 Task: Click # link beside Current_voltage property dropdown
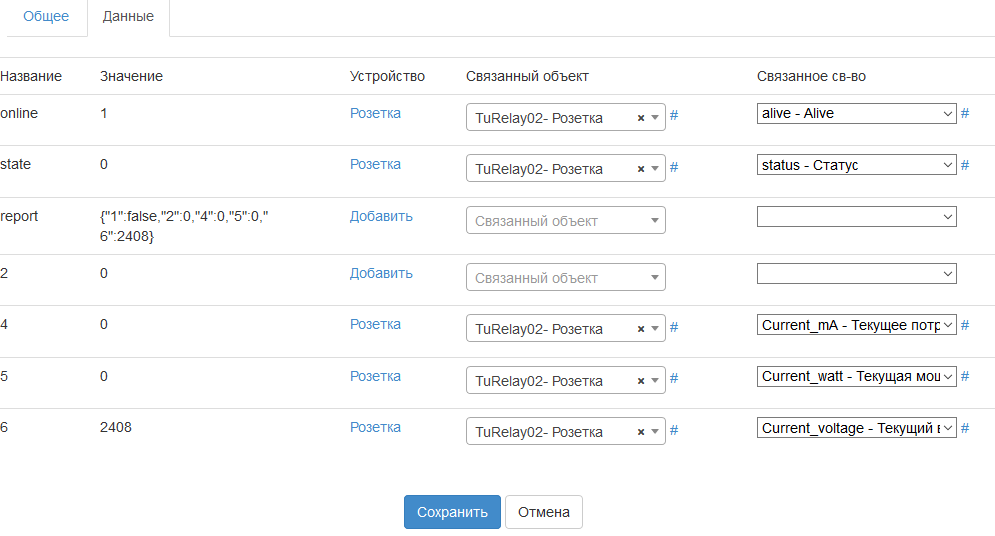(x=965, y=428)
